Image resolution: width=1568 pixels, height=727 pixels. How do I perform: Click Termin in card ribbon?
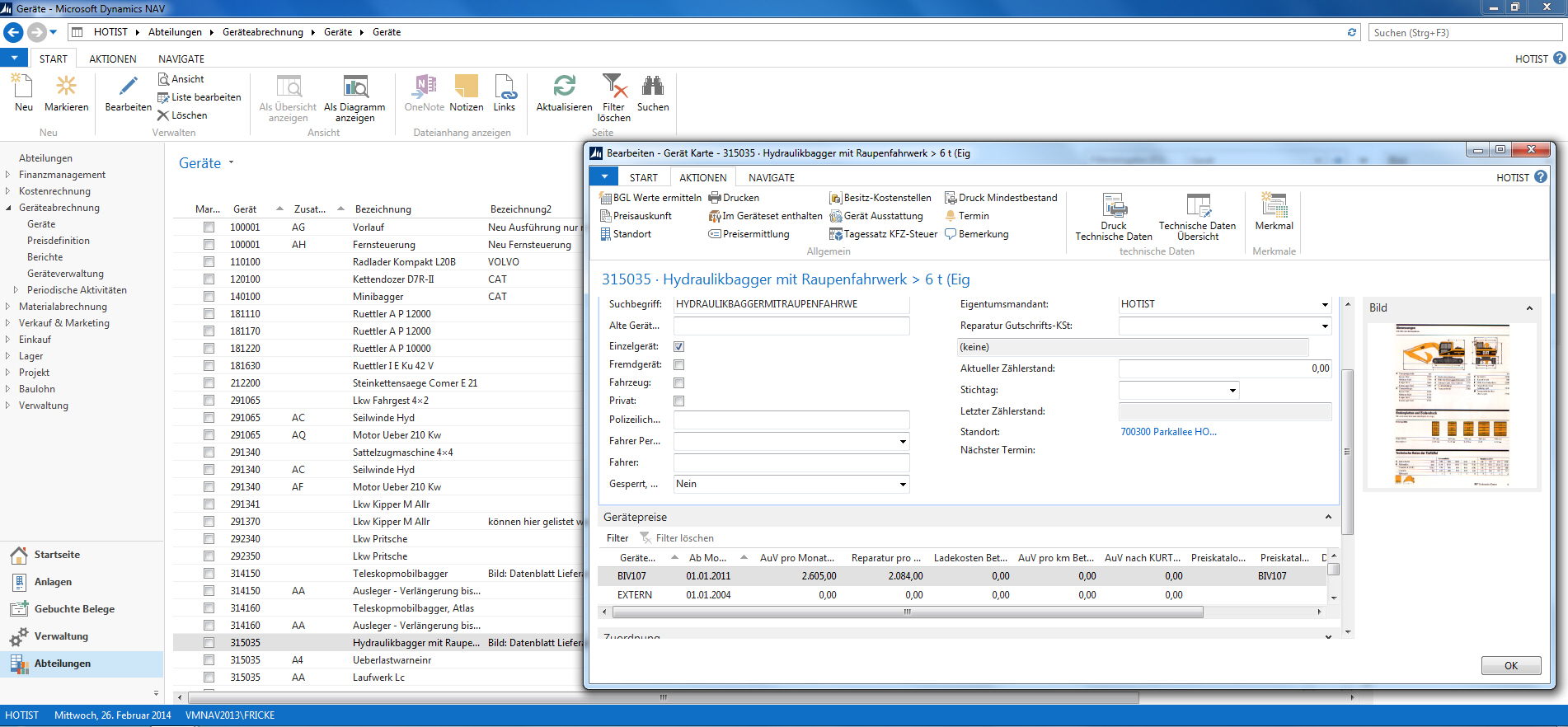966,216
